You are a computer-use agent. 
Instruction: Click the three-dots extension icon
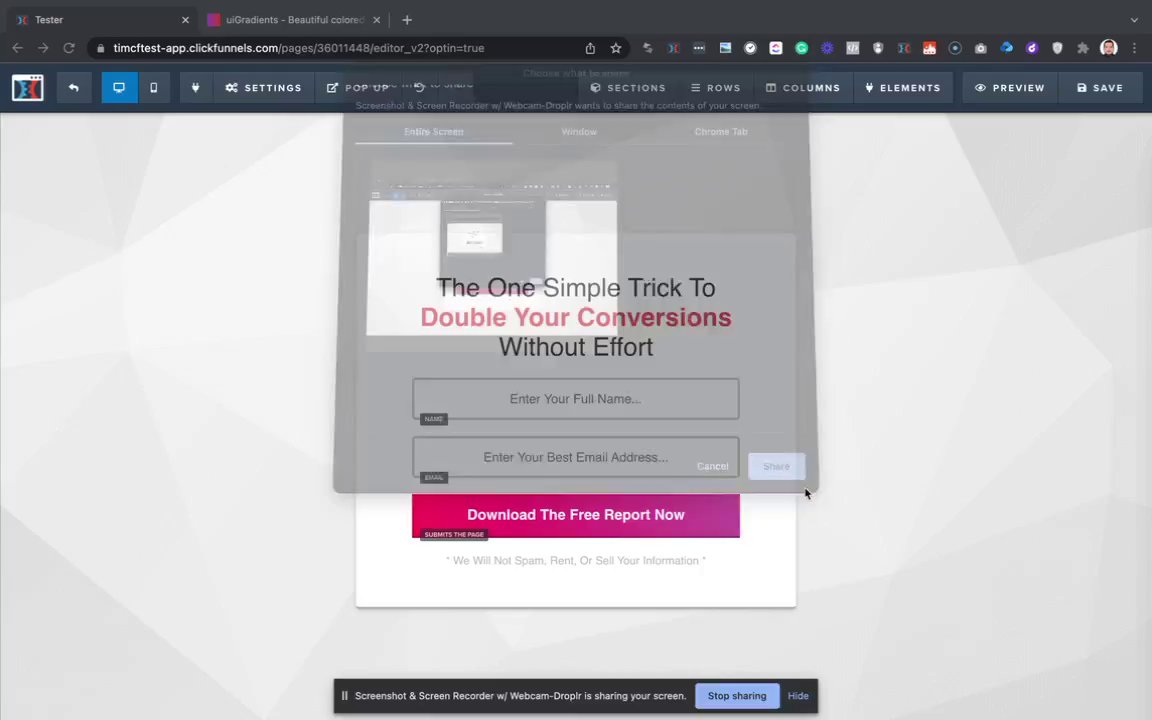point(699,48)
